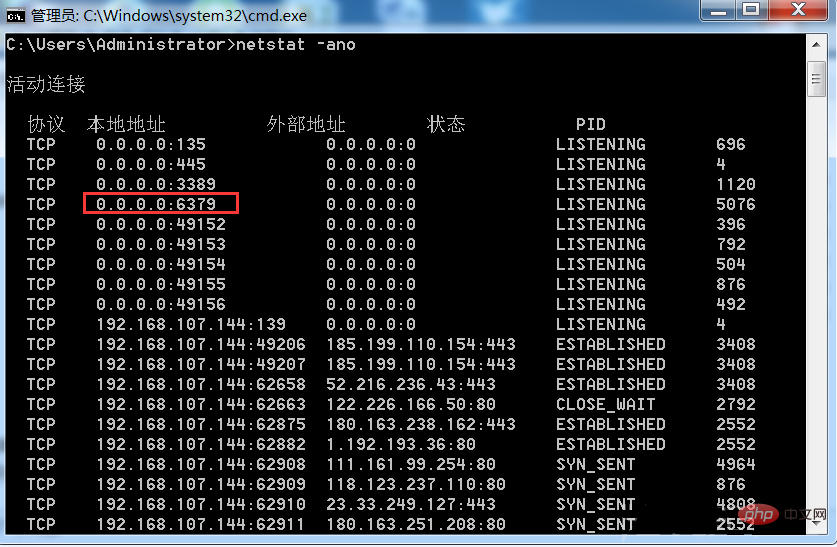Click foreign address 52.216.236.43:443
Screen dimensions: 837x547
[x=411, y=384]
